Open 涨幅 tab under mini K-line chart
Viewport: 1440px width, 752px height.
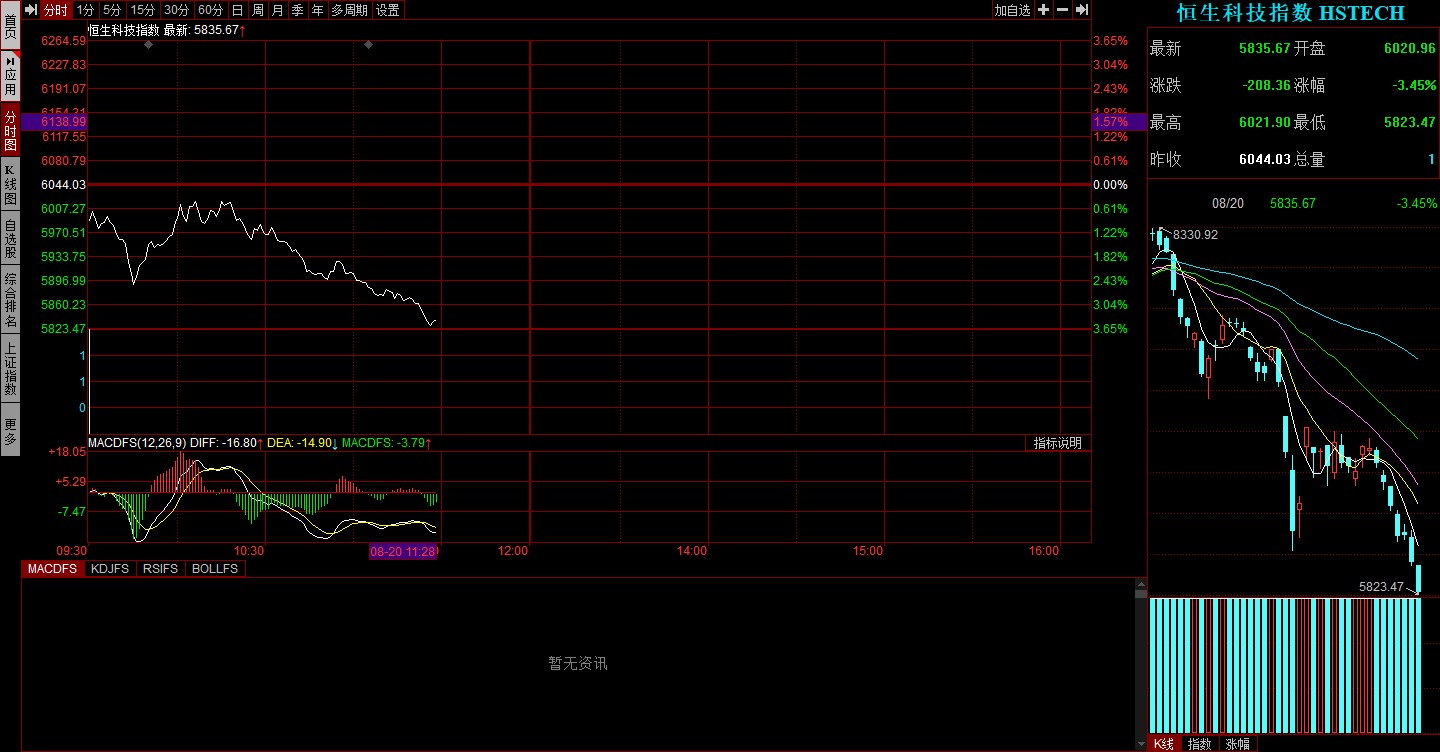1237,744
